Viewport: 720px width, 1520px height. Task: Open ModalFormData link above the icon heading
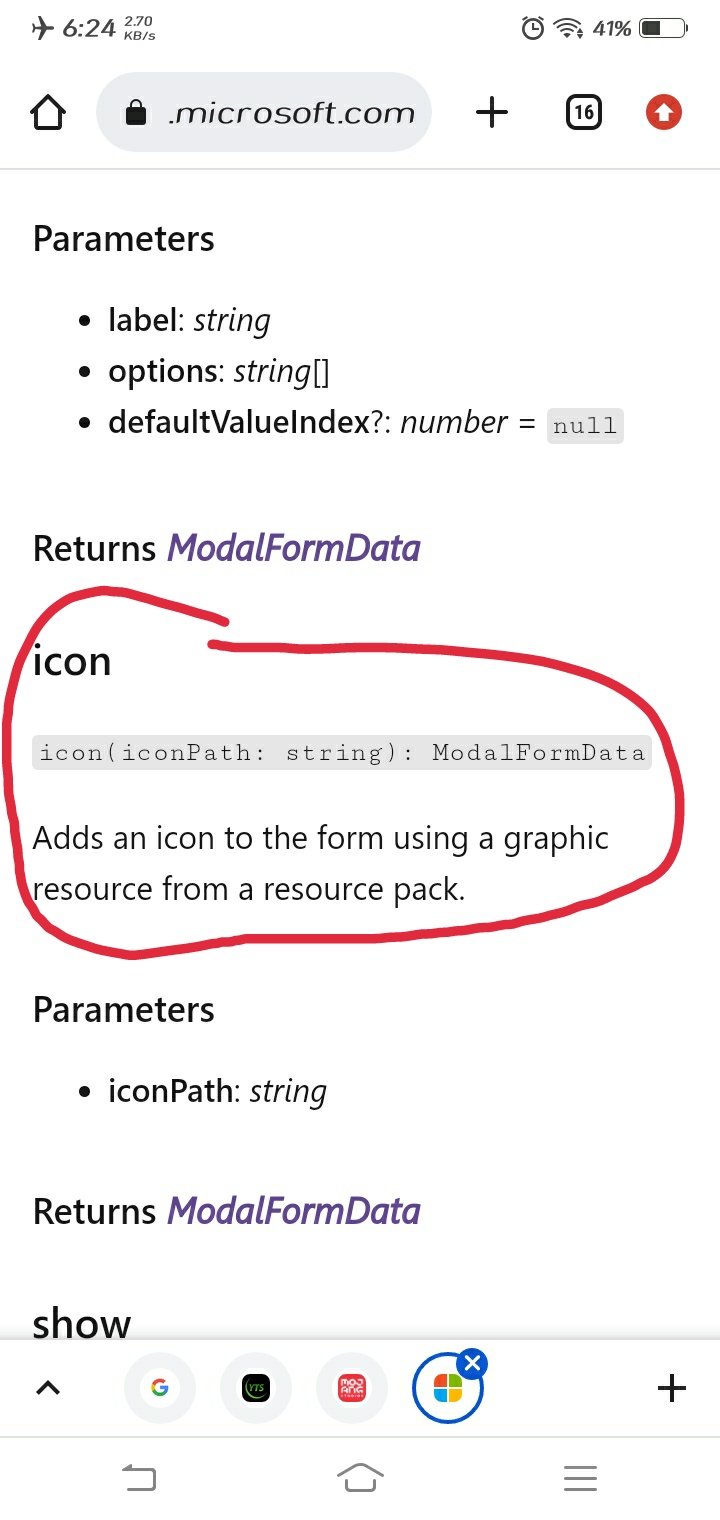coord(293,548)
